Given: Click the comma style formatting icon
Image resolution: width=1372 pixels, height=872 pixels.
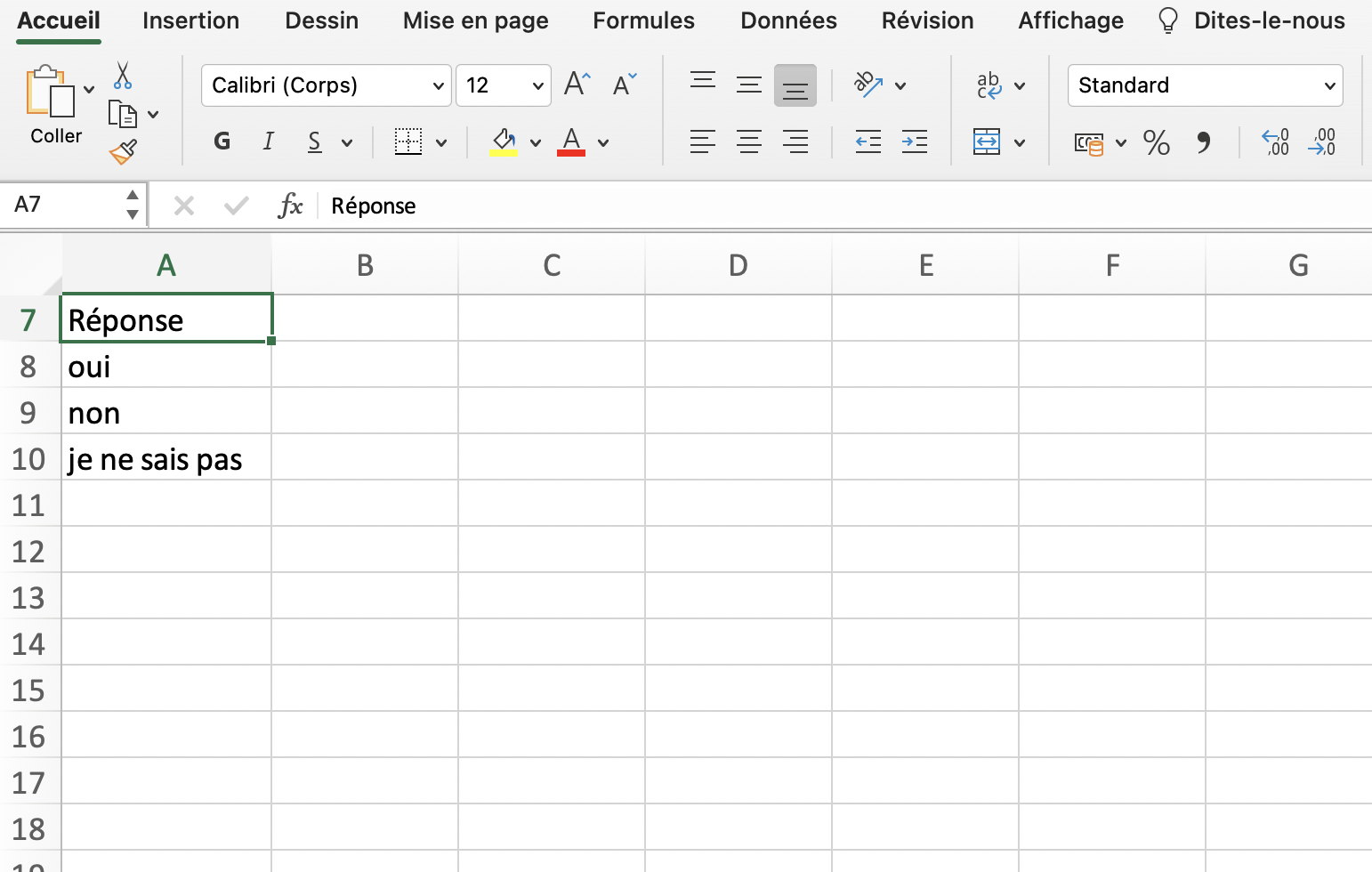Looking at the screenshot, I should pos(1205,142).
